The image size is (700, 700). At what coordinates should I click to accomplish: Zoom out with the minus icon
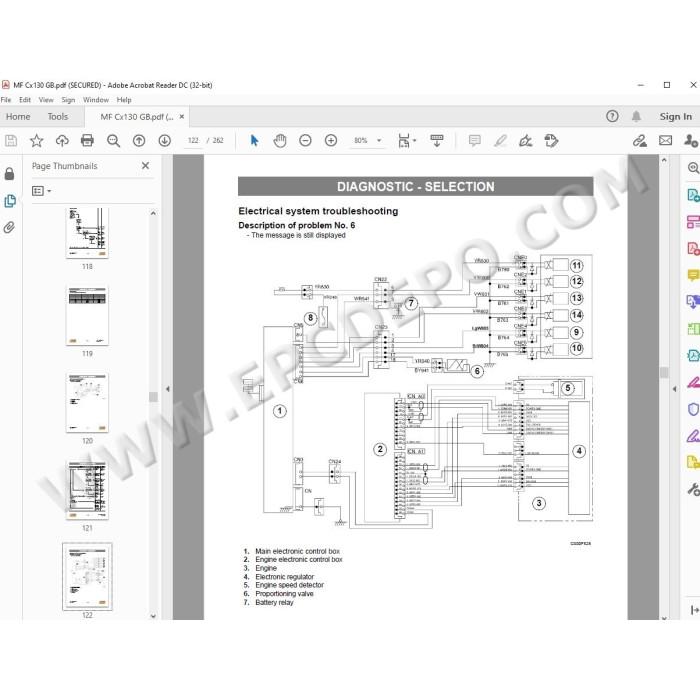tap(305, 141)
